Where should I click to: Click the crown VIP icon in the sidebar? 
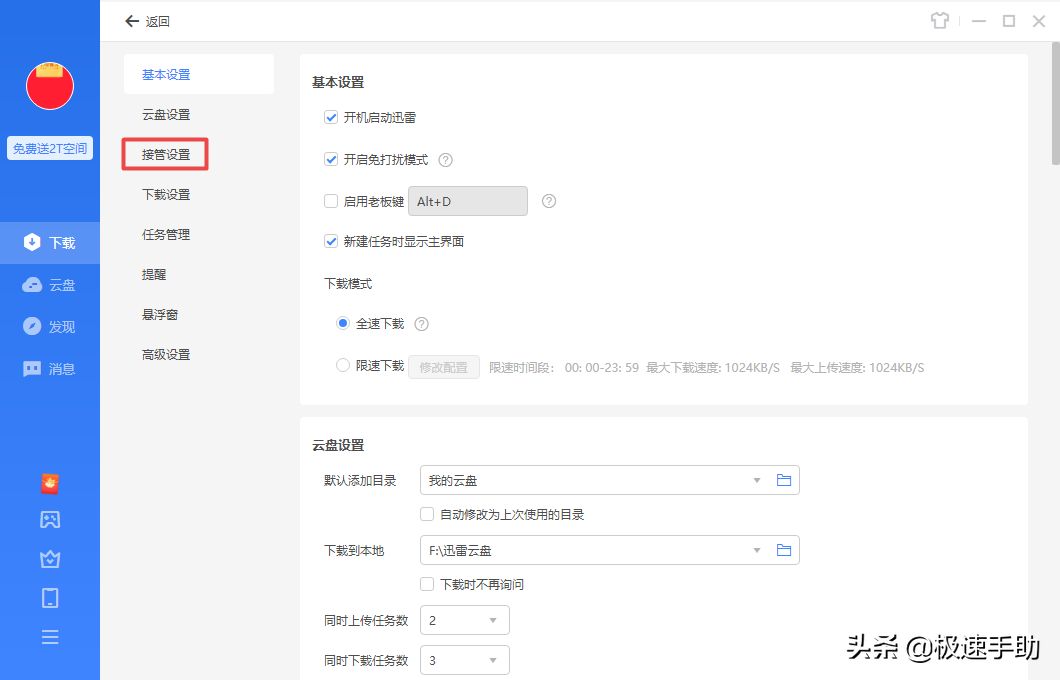point(50,559)
